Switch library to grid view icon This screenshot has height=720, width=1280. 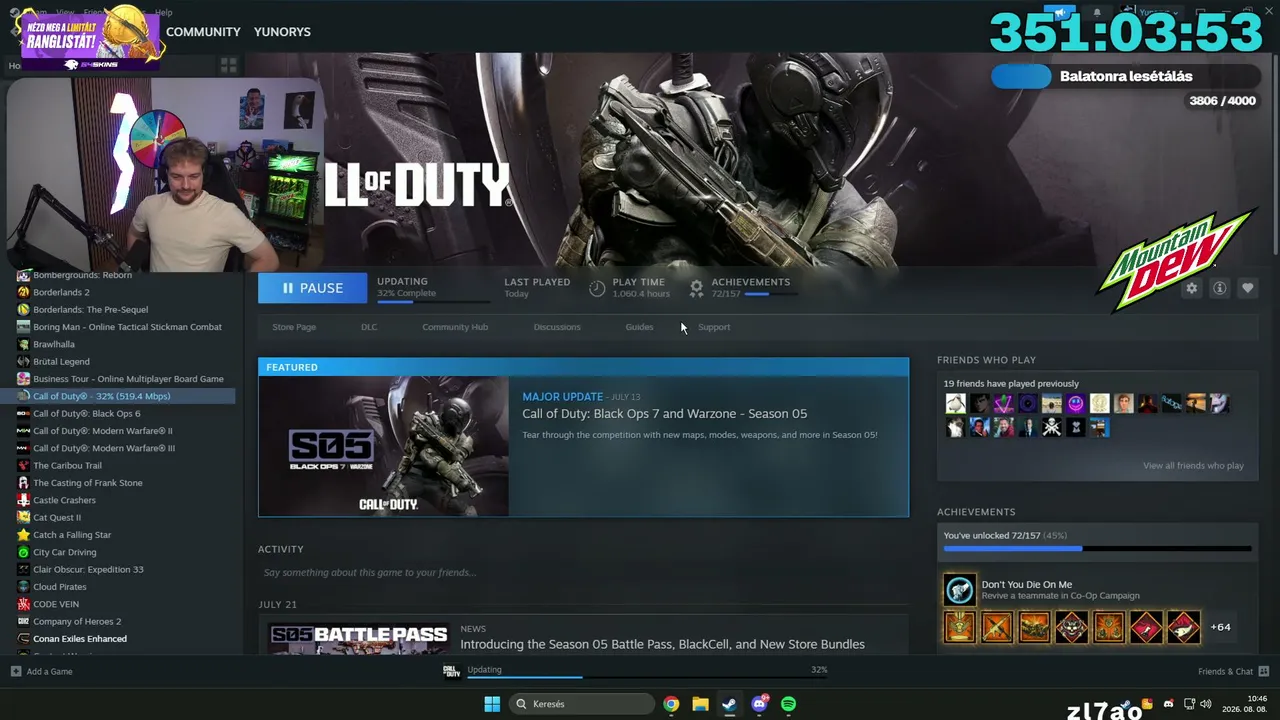[228, 65]
